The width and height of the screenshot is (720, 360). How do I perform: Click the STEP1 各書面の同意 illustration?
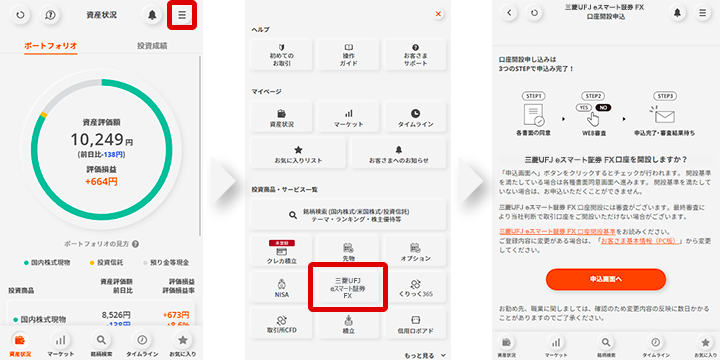coord(533,114)
